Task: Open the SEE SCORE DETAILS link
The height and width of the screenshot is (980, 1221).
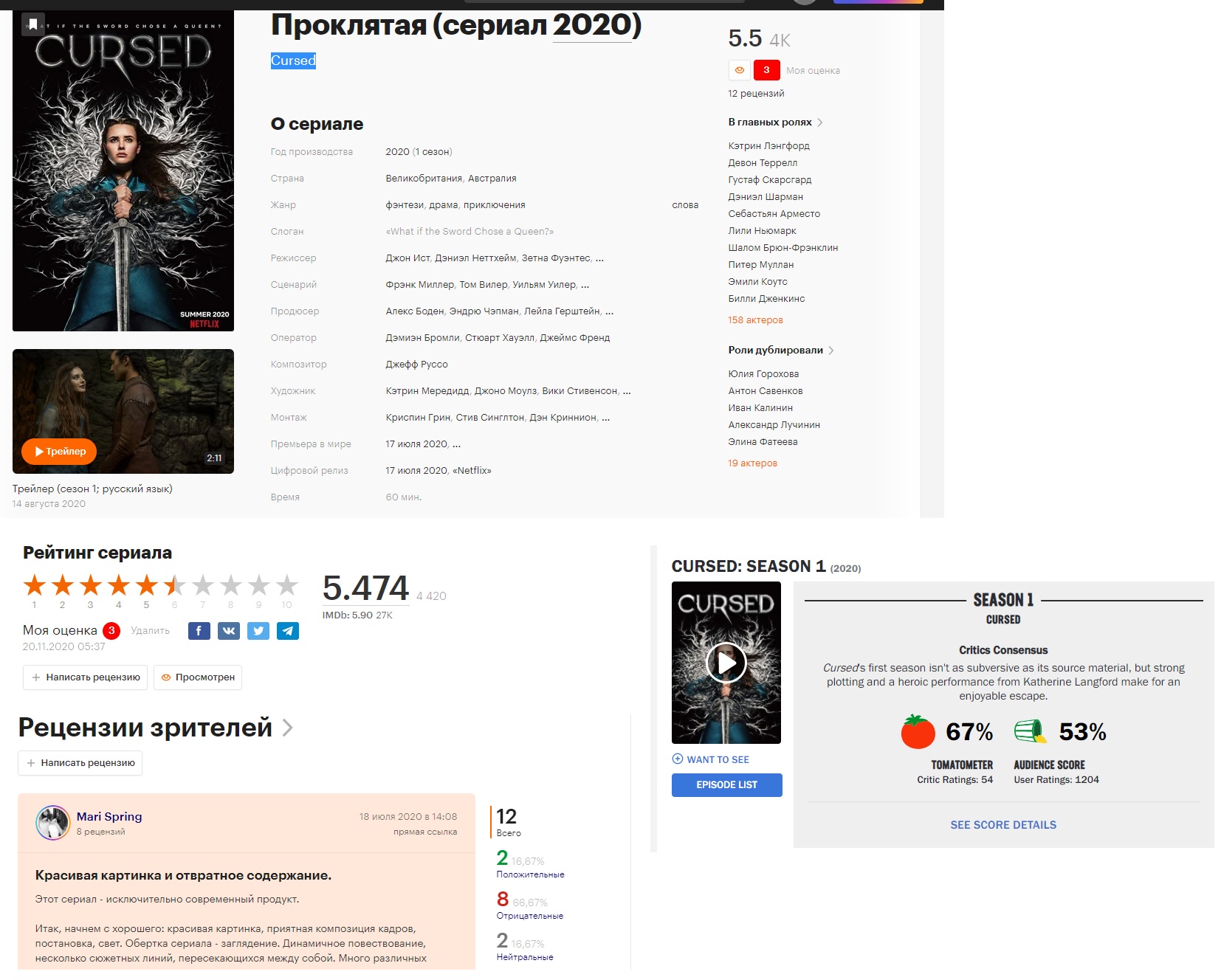Action: pyautogui.click(x=1002, y=825)
